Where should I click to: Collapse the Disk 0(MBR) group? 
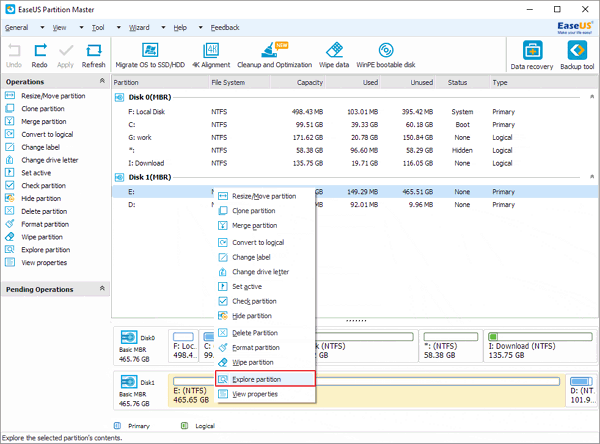tap(592, 97)
